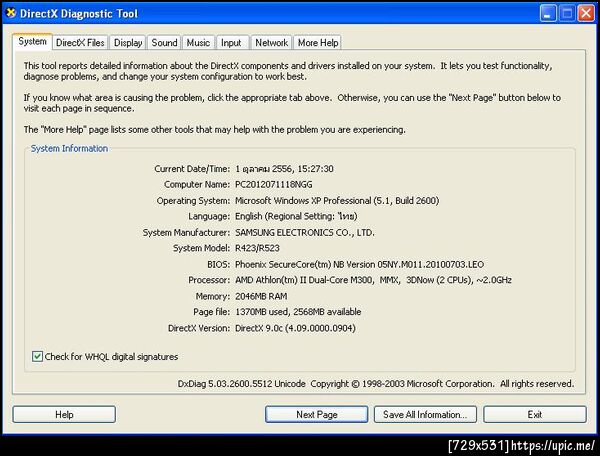Open the Music tab

pyautogui.click(x=198, y=42)
